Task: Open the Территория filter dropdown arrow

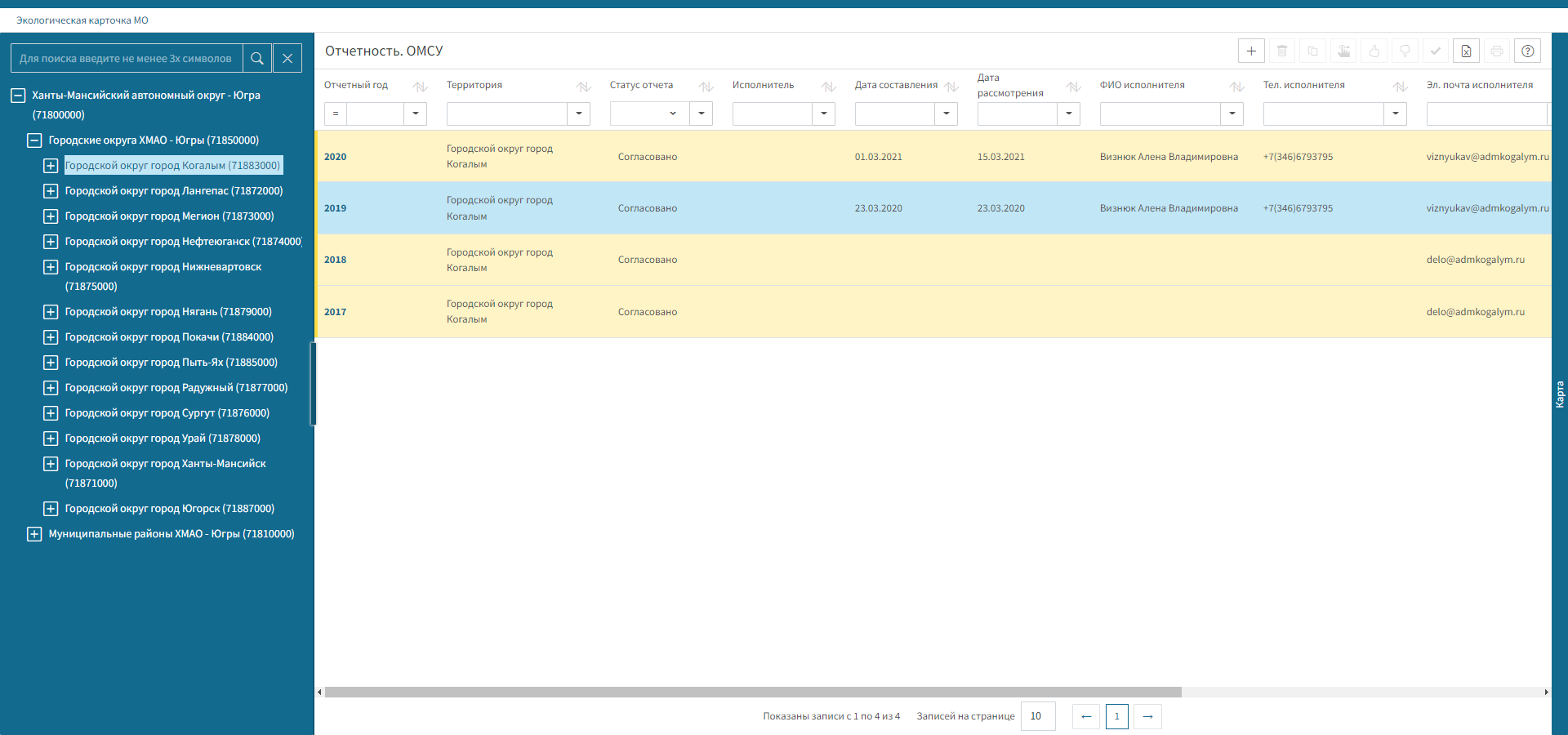Action: click(578, 114)
